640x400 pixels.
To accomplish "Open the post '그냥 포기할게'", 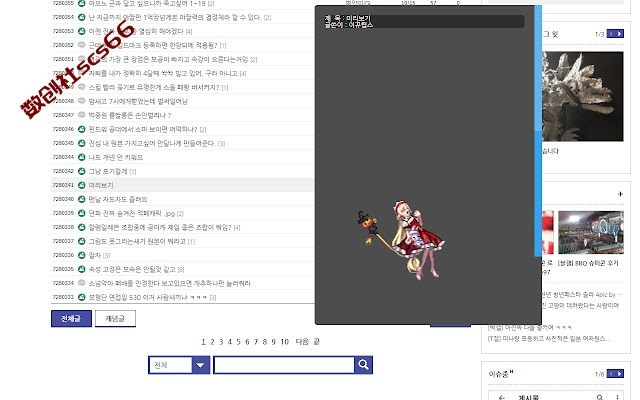I will point(108,171).
